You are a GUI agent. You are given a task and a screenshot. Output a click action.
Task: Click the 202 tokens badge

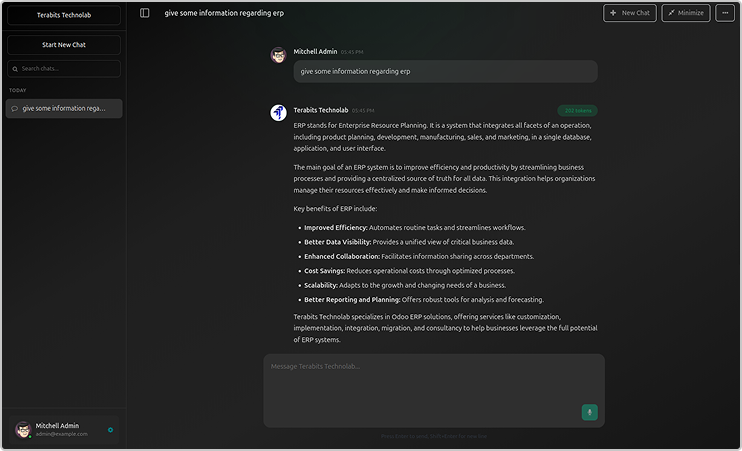578,110
